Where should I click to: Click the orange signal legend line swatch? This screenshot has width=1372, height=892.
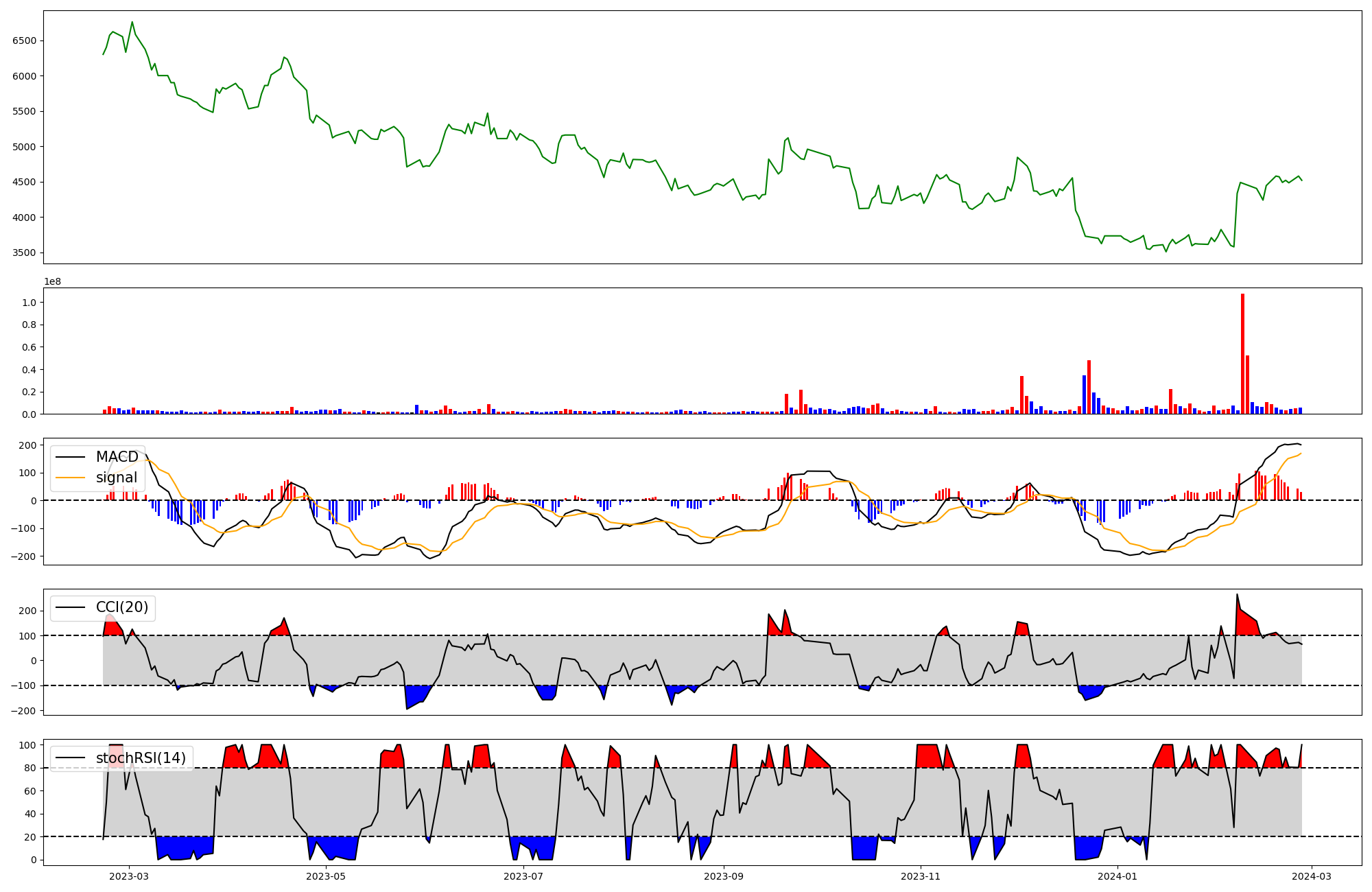[70, 478]
